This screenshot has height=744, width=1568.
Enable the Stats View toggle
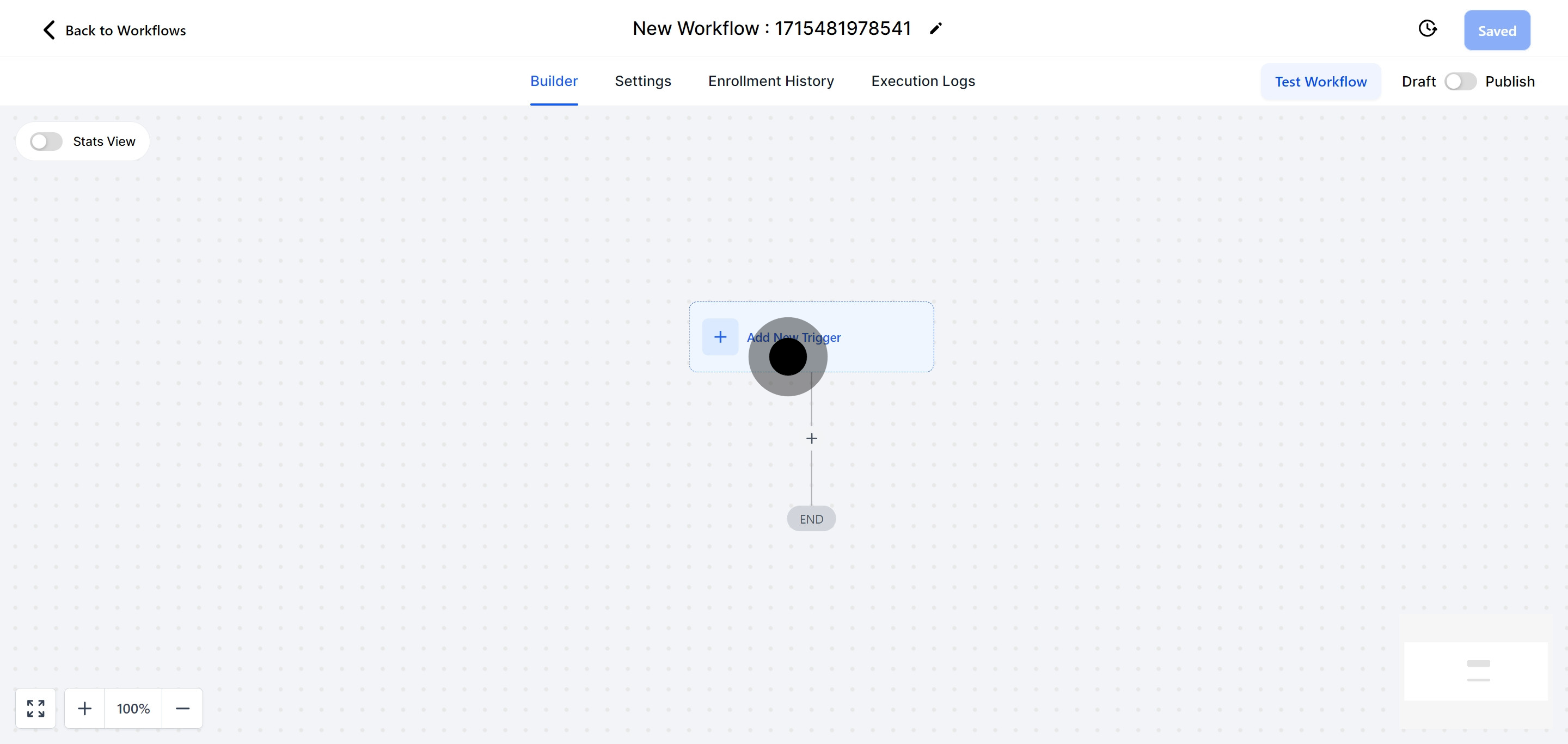point(46,142)
